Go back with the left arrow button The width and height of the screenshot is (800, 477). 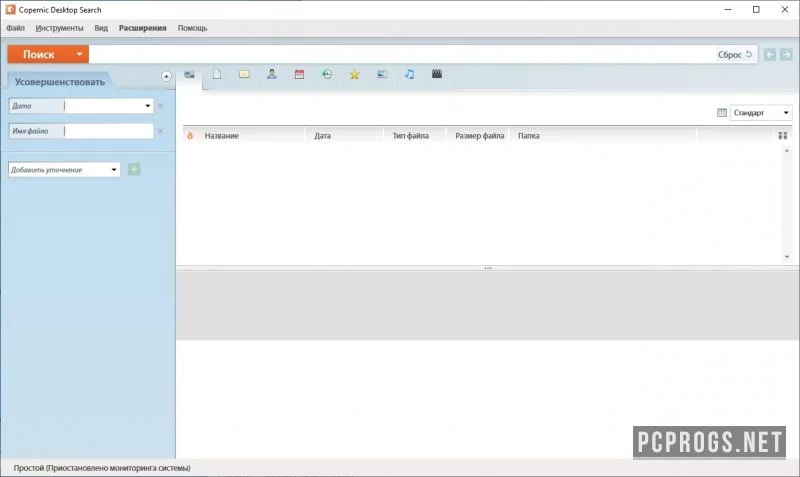coord(770,55)
